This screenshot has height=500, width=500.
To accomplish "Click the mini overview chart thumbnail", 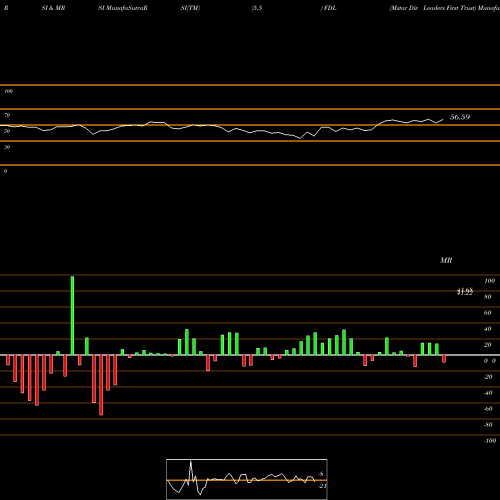I will 247,479.
